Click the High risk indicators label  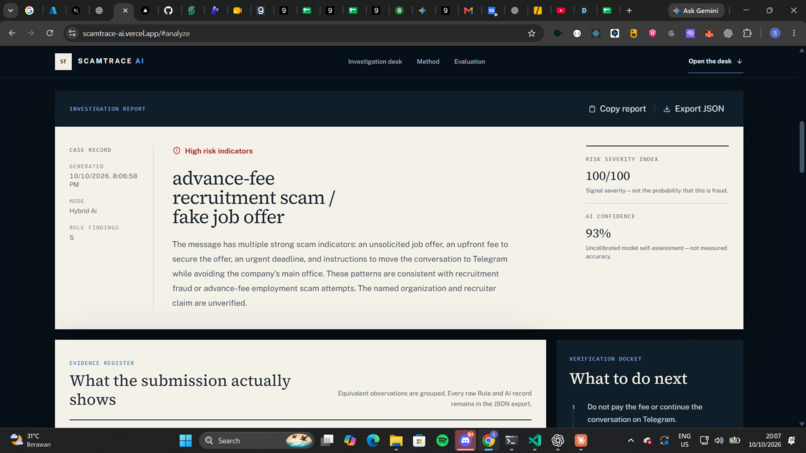coord(218,151)
